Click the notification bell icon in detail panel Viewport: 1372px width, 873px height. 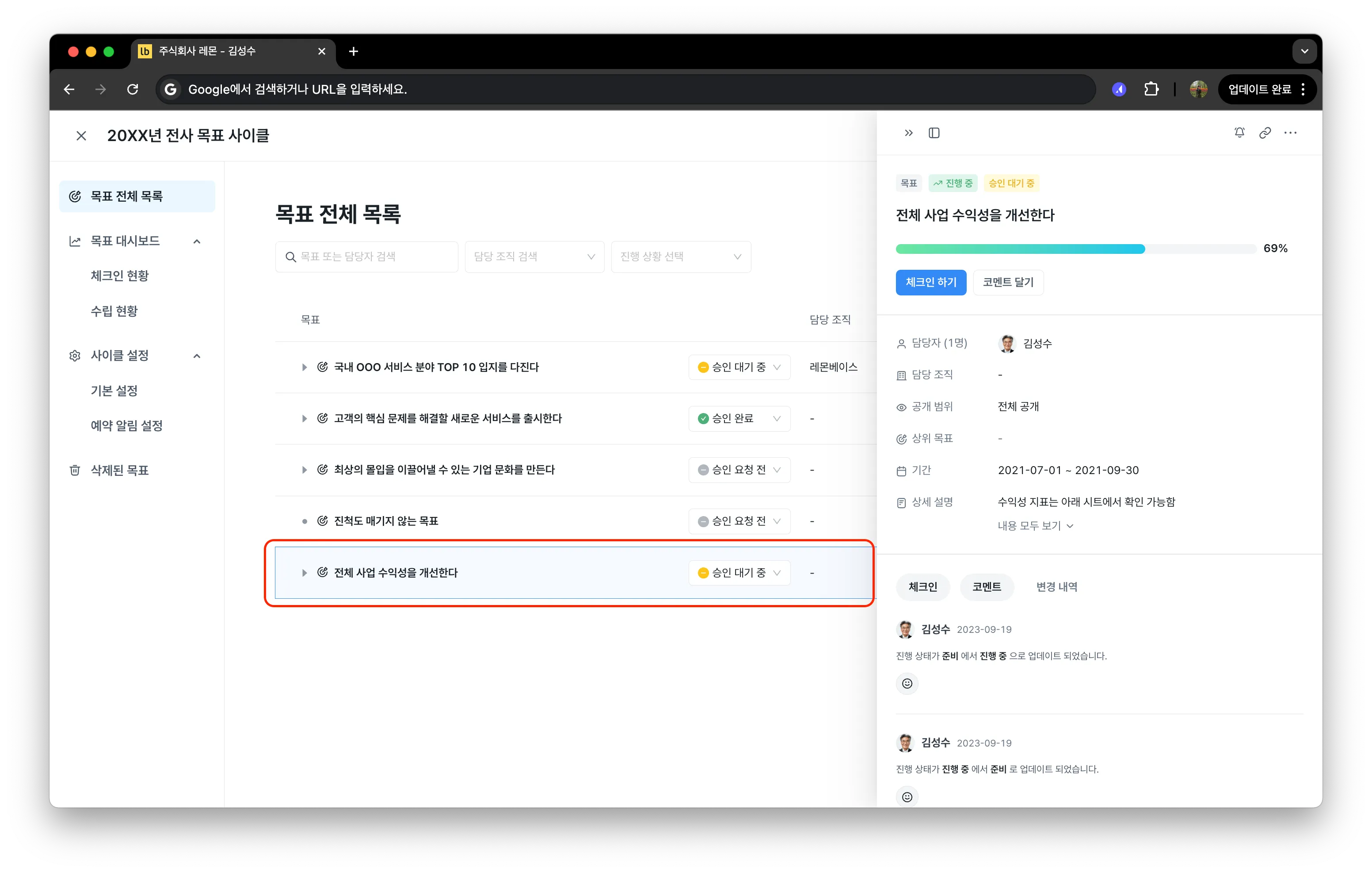[1239, 133]
